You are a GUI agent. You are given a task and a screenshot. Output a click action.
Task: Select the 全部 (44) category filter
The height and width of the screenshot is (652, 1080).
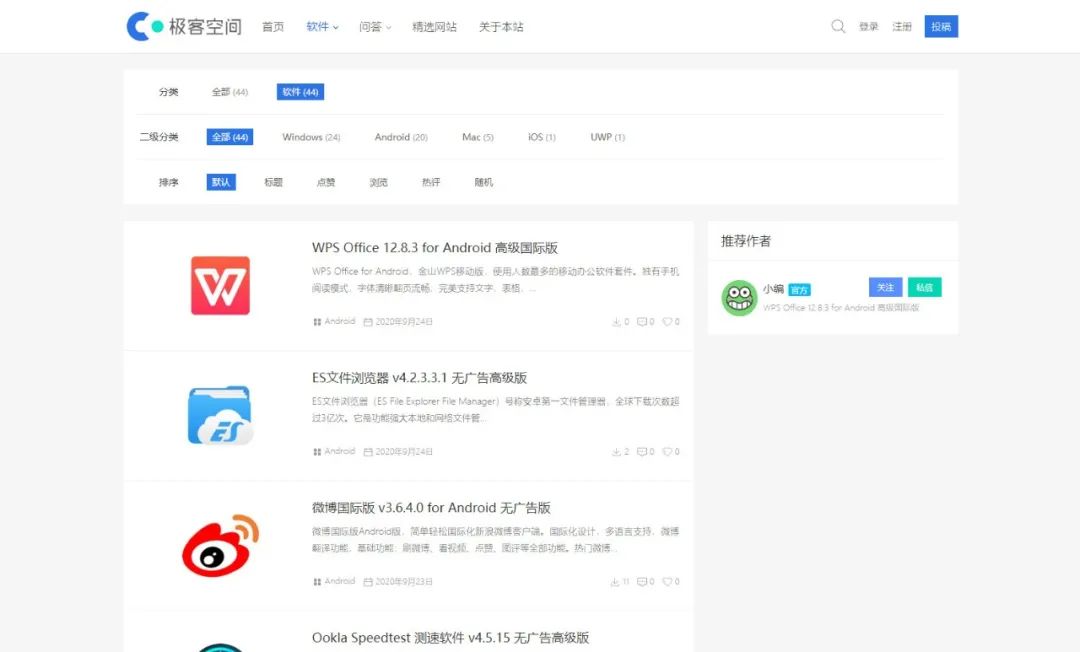click(x=229, y=92)
